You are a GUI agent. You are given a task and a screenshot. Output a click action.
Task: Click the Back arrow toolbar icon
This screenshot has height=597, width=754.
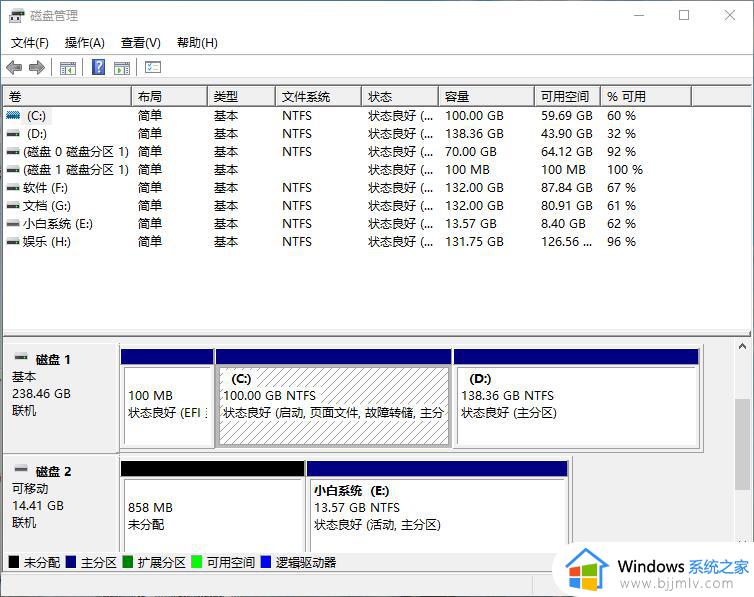(x=14, y=67)
